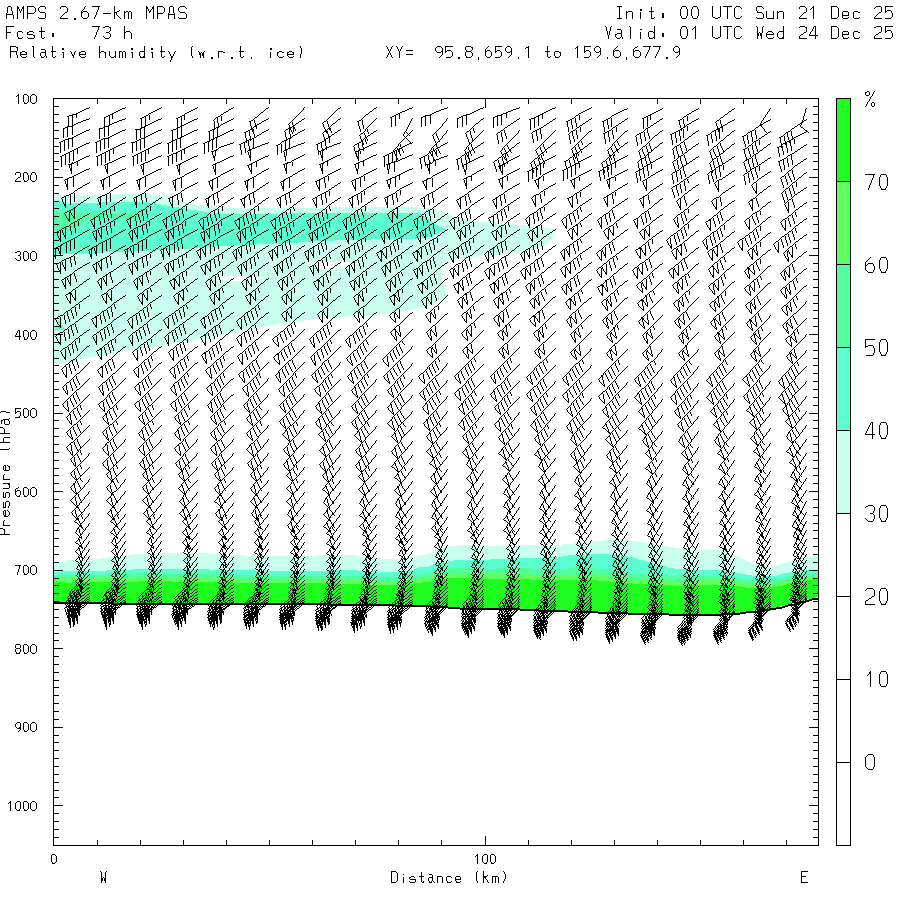Click the '100' distance axis label
The width and height of the screenshot is (900, 900).
coord(485,859)
